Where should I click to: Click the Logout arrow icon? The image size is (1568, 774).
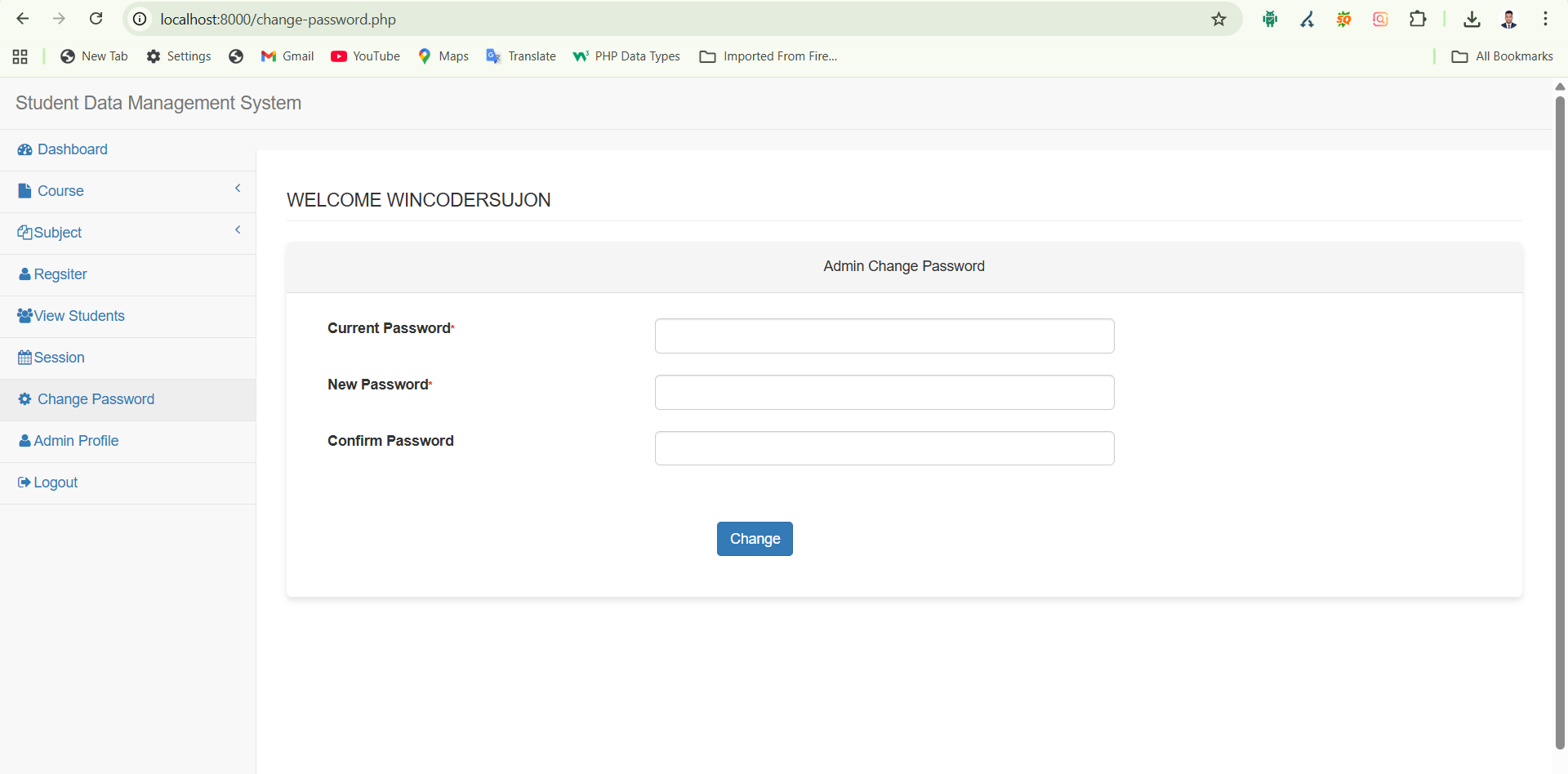(x=24, y=483)
